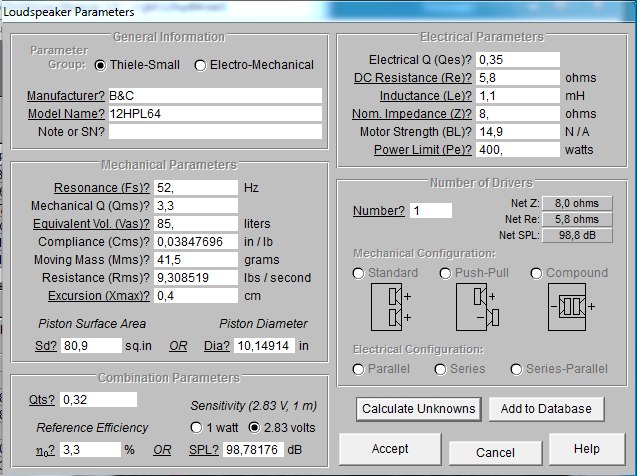637x476 pixels.
Task: Select the Electro-Mechanical parameter group
Action: click(x=200, y=65)
